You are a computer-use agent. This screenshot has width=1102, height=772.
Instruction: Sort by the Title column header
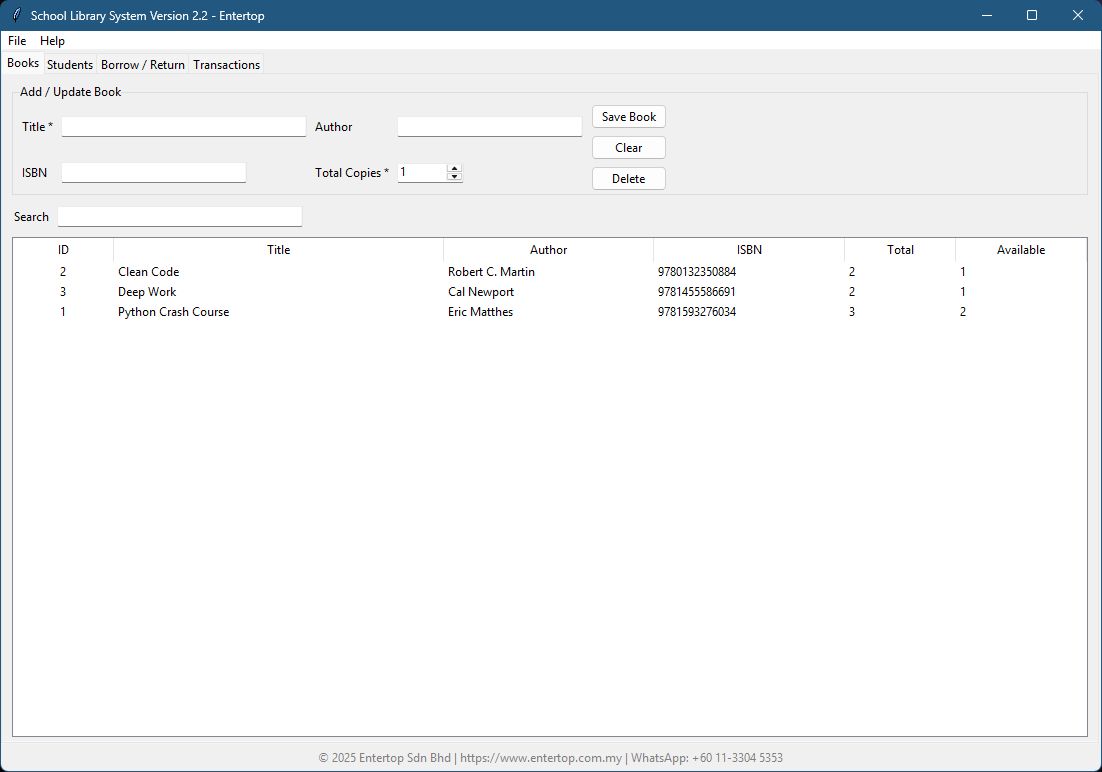278,250
